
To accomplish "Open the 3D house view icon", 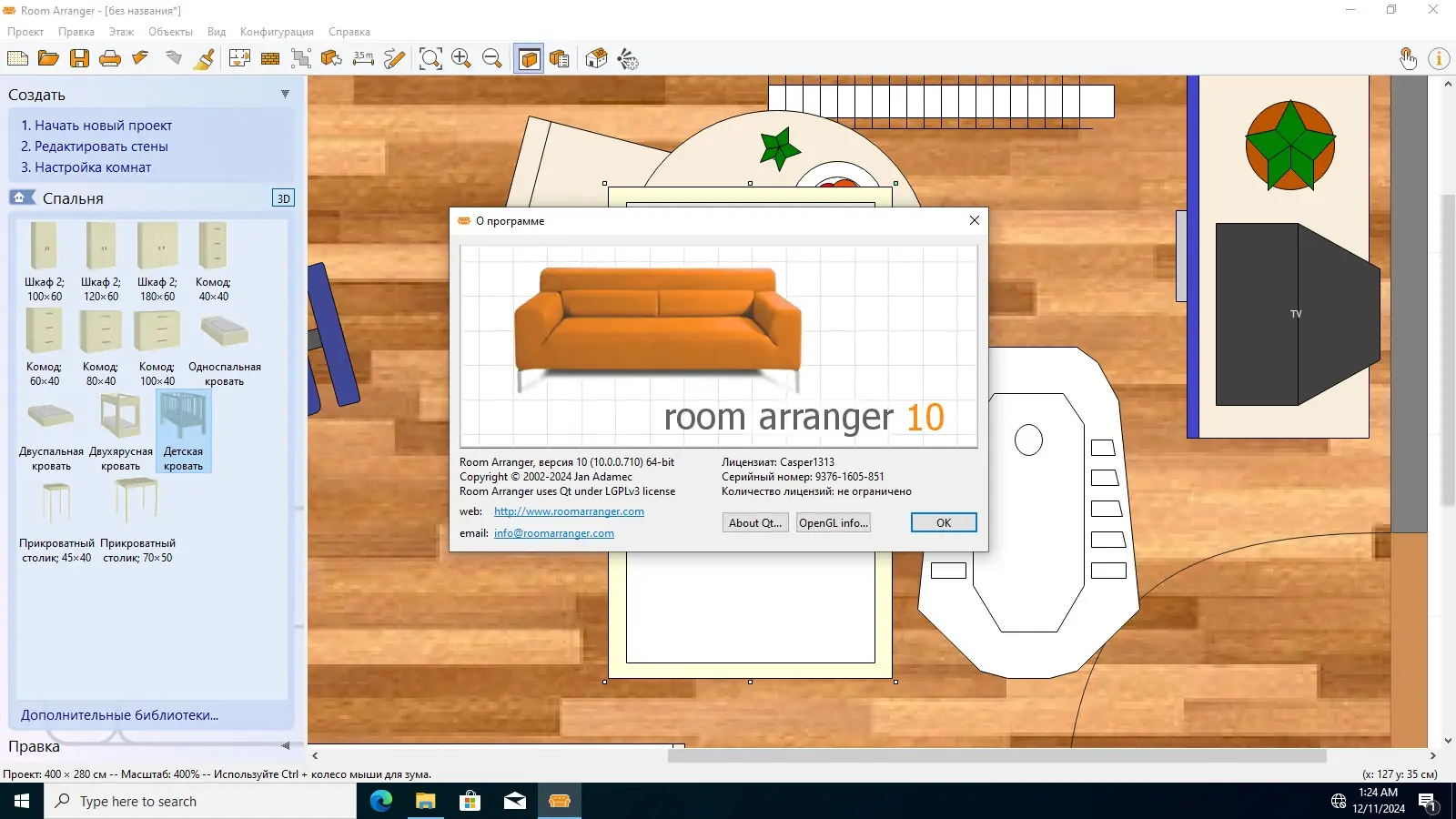I will [x=596, y=59].
